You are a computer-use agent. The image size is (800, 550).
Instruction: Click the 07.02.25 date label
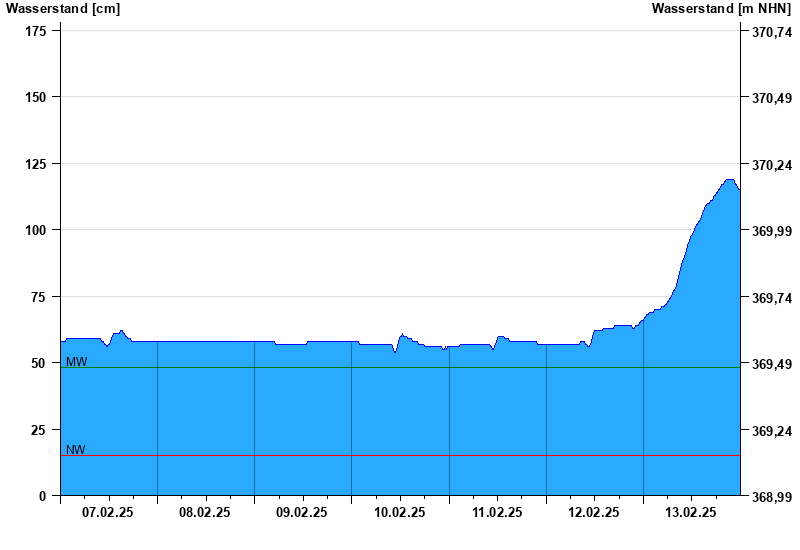pyautogui.click(x=108, y=512)
